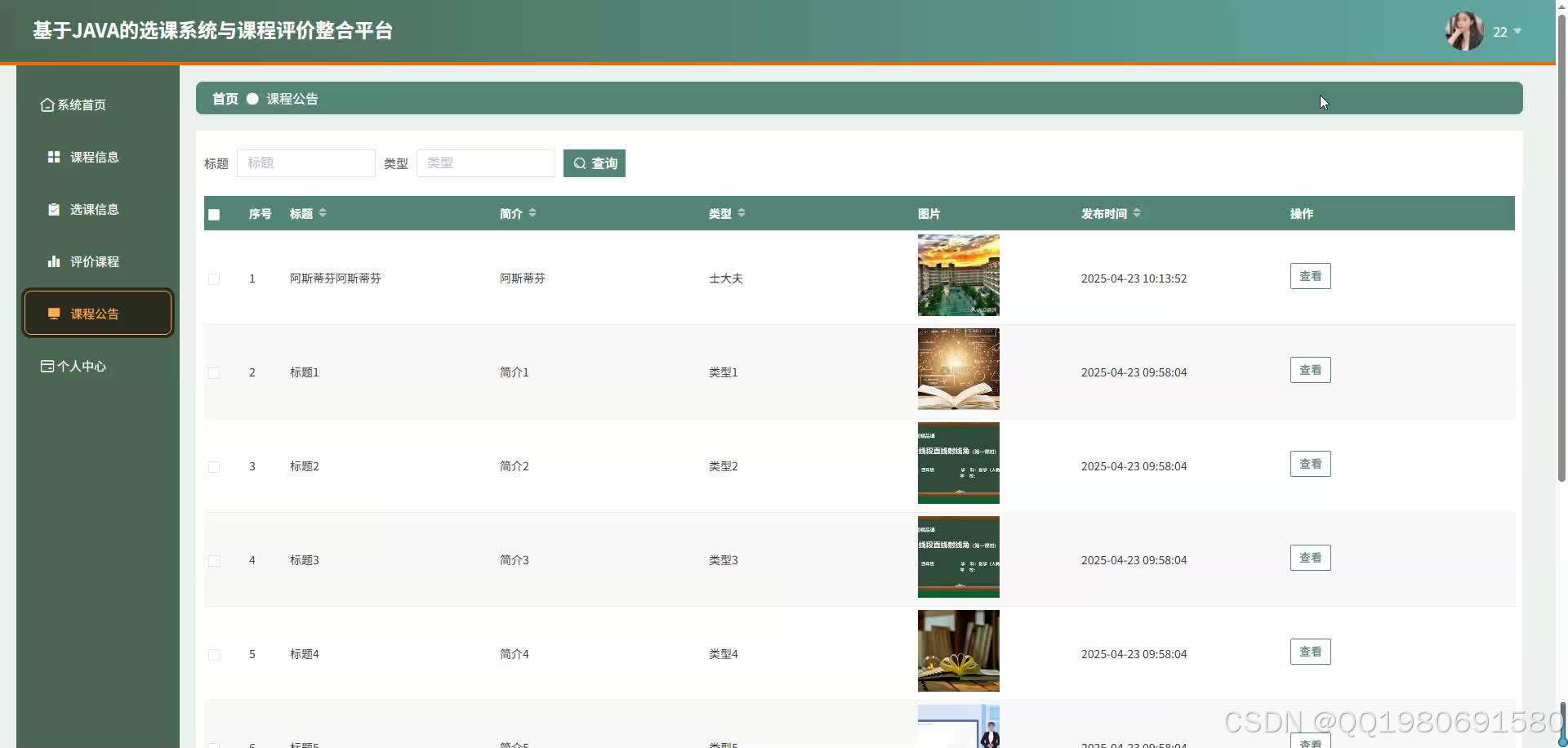Viewport: 1568px width, 748px height.
Task: Focus the 标题 search input field
Action: [306, 163]
